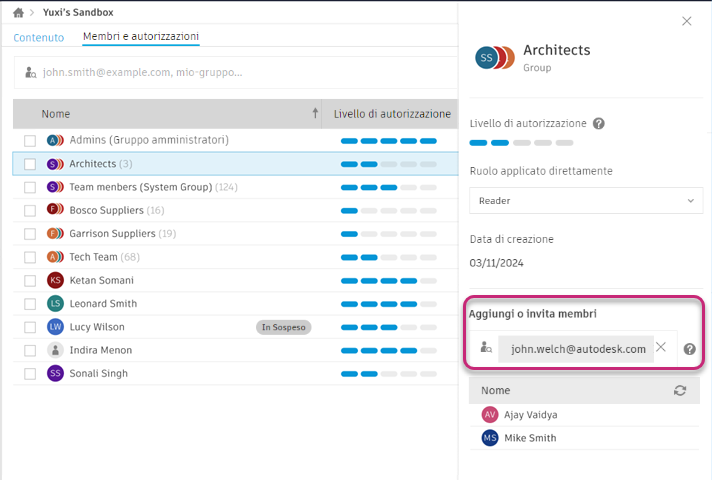712x480 pixels.
Task: Click the Admins group avatar icon
Action: (55, 140)
